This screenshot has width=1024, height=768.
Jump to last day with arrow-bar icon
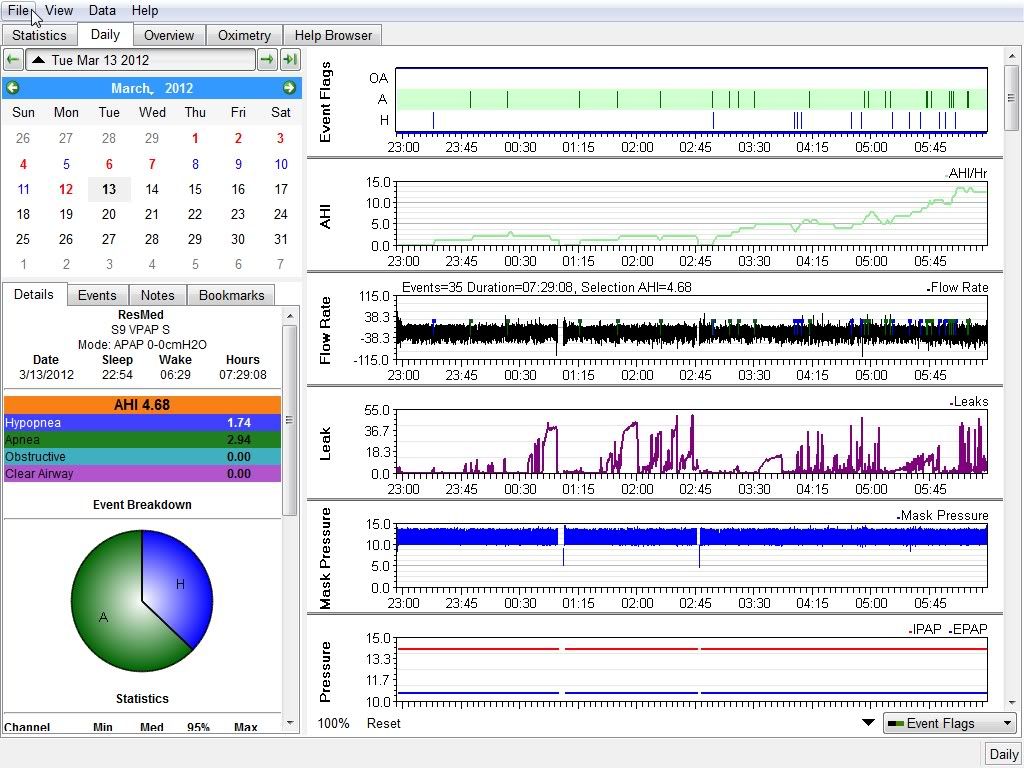click(290, 60)
